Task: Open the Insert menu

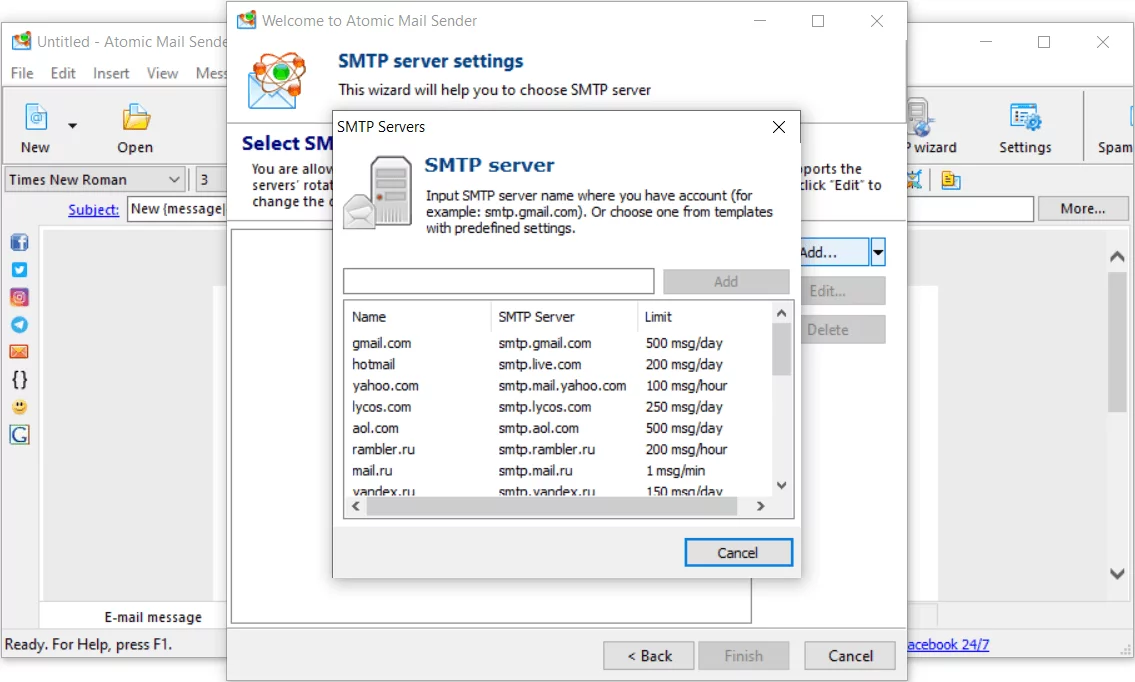Action: [110, 73]
